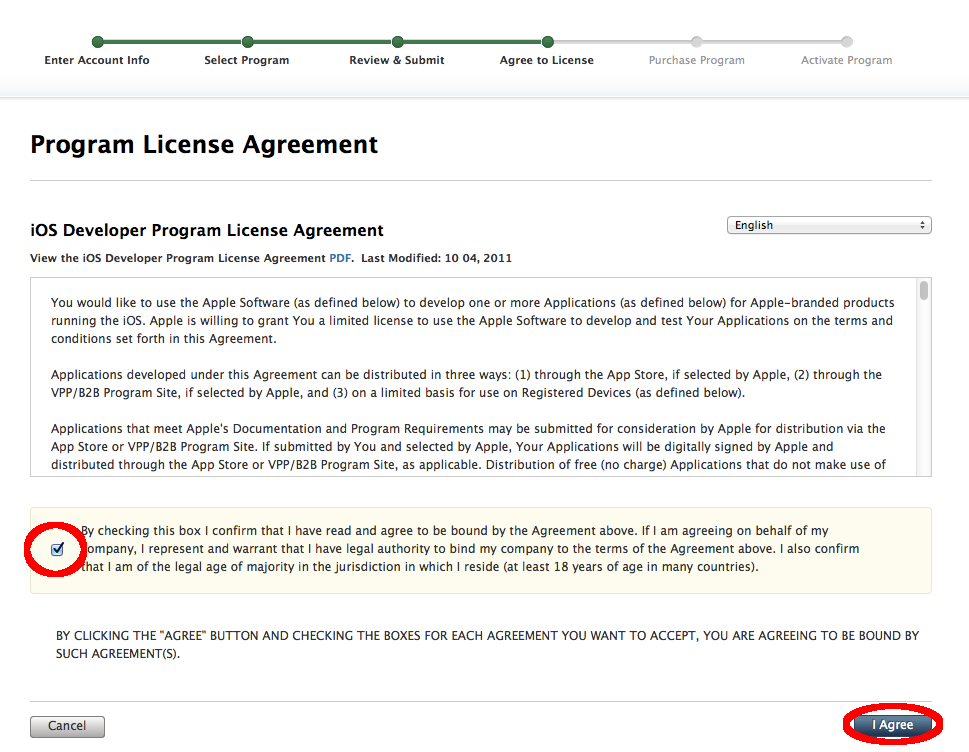Image resolution: width=969 pixels, height=752 pixels.
Task: Open the English language dropdown
Action: click(829, 226)
